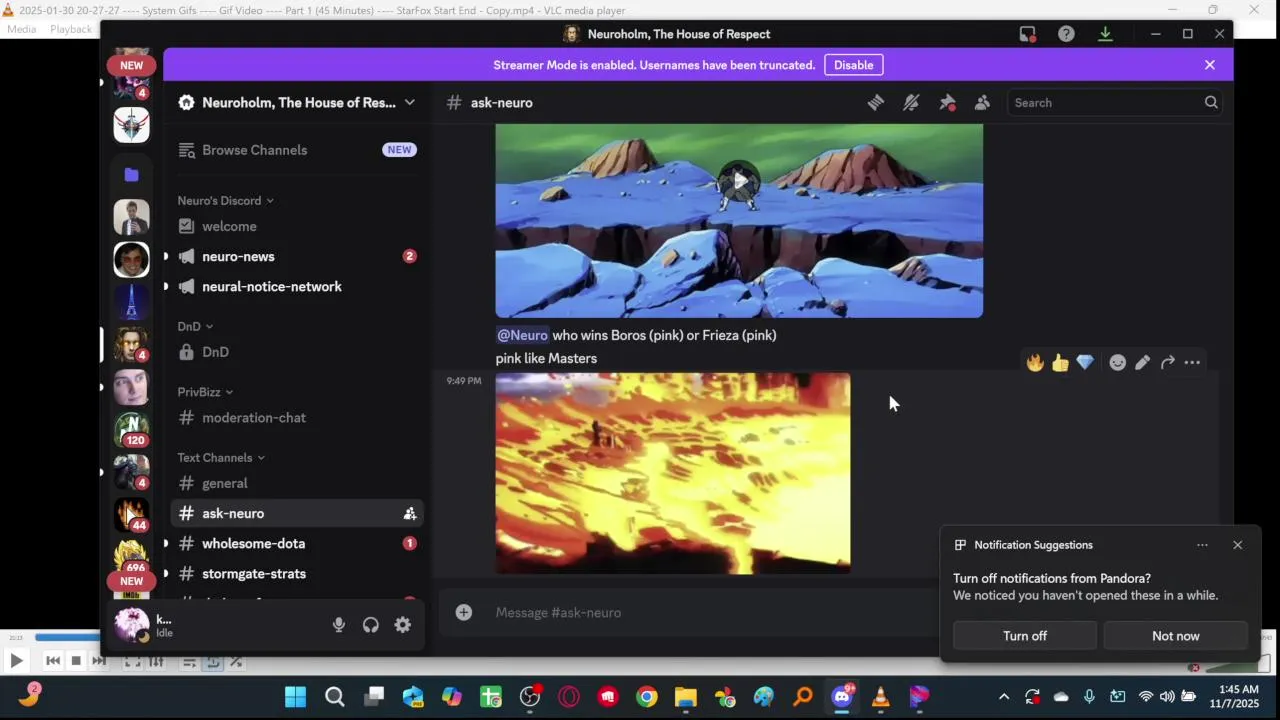Screen dimensions: 1280x720
Task: Expand the wholesome-dota threads arrow
Action: click(166, 543)
